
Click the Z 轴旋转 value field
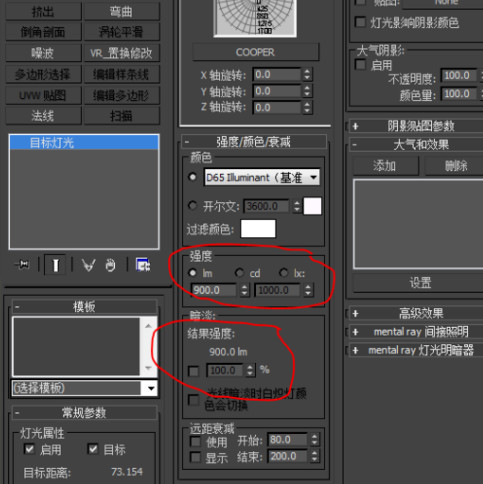pyautogui.click(x=277, y=107)
